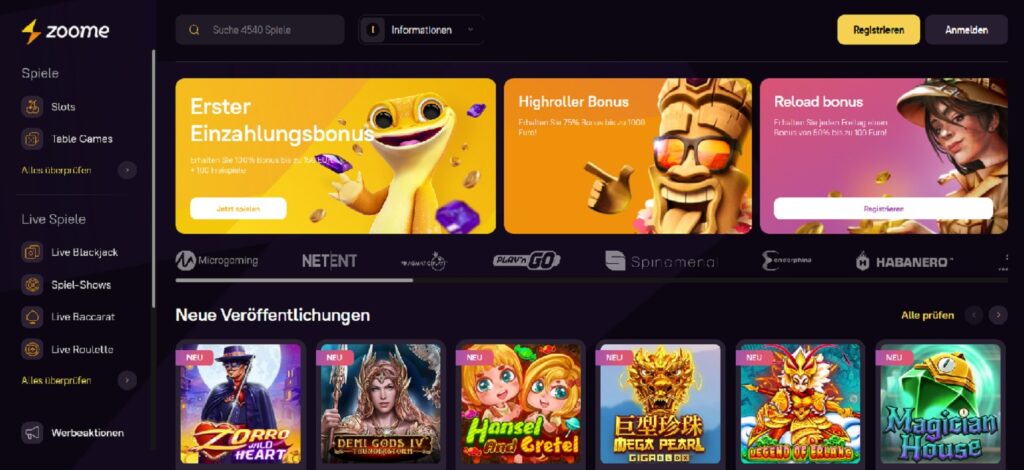Show next new releases with right arrow
Screen dimensions: 1024x470
click(x=998, y=315)
